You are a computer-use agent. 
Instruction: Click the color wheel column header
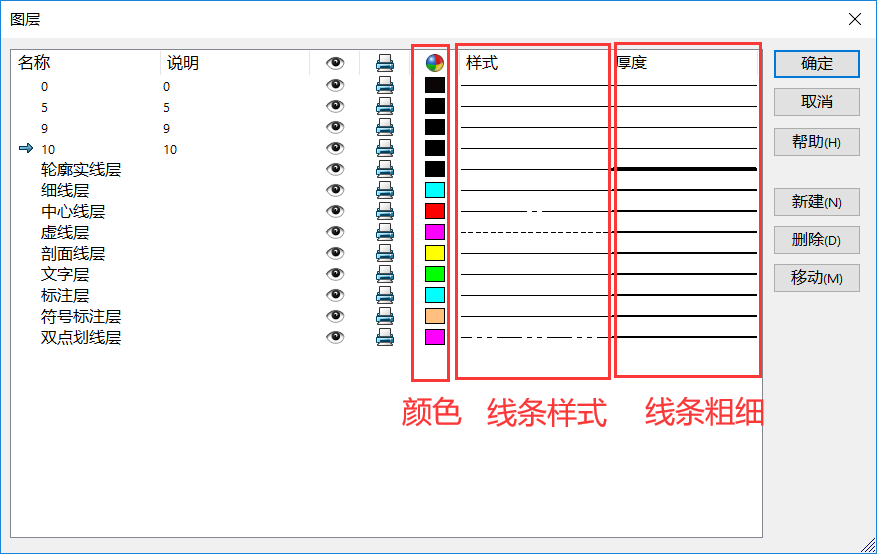(435, 63)
